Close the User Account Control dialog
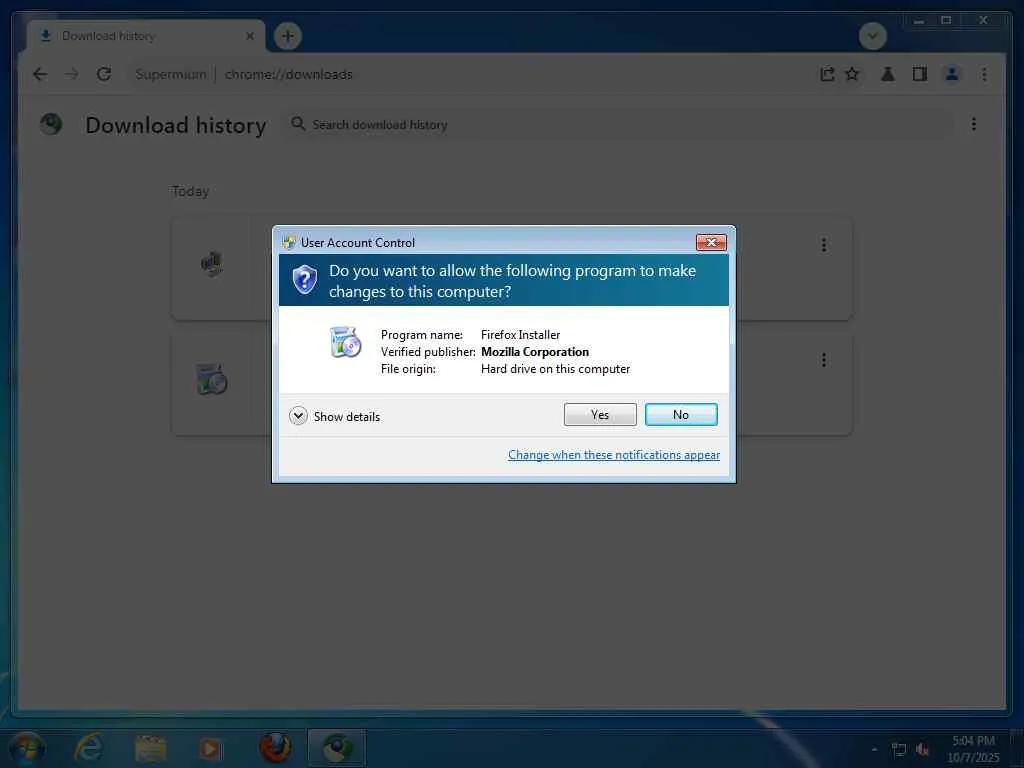 [x=711, y=242]
